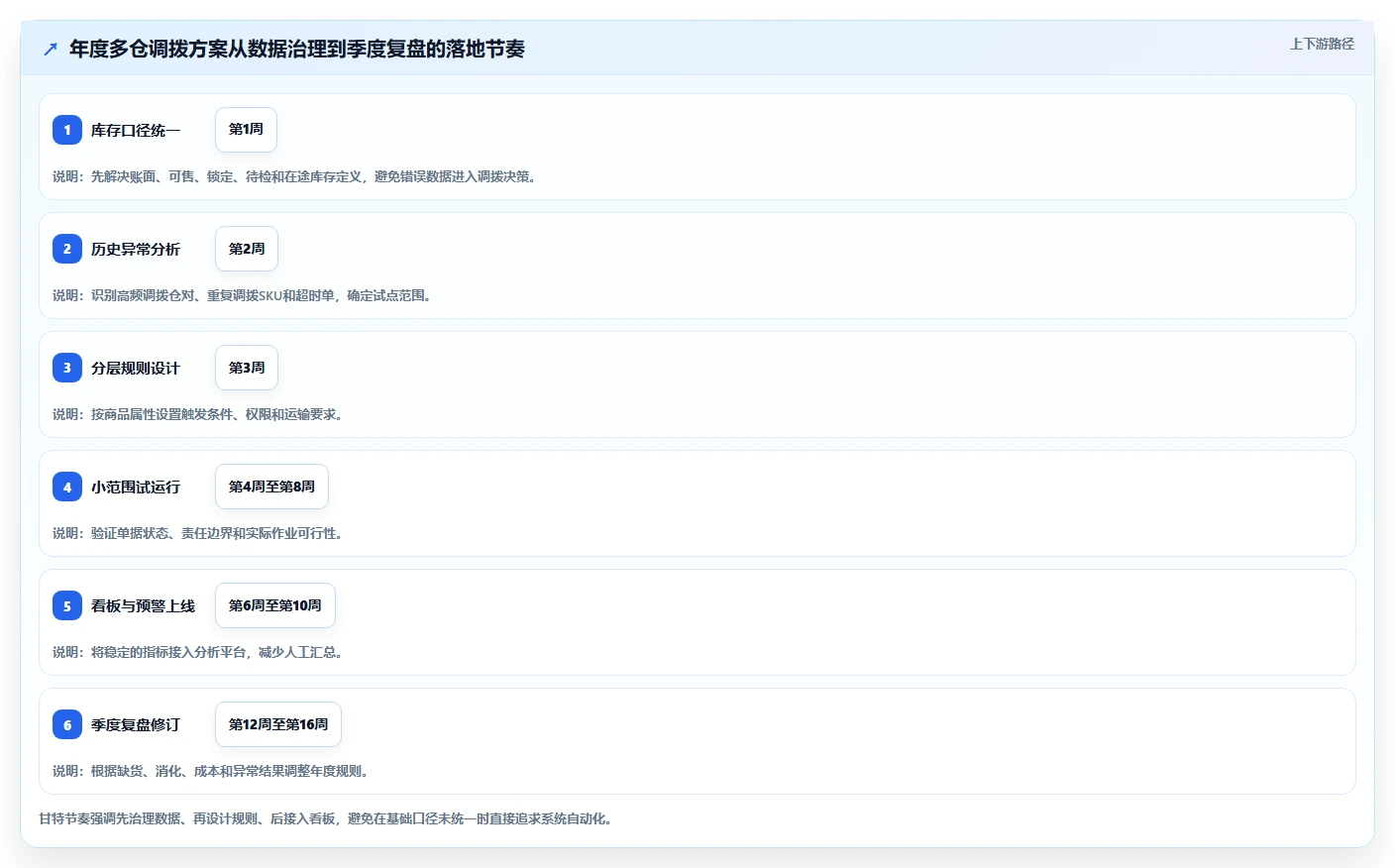Click the 第1周 time tag
Image resolution: width=1395 pixels, height=868 pixels.
[x=246, y=130]
